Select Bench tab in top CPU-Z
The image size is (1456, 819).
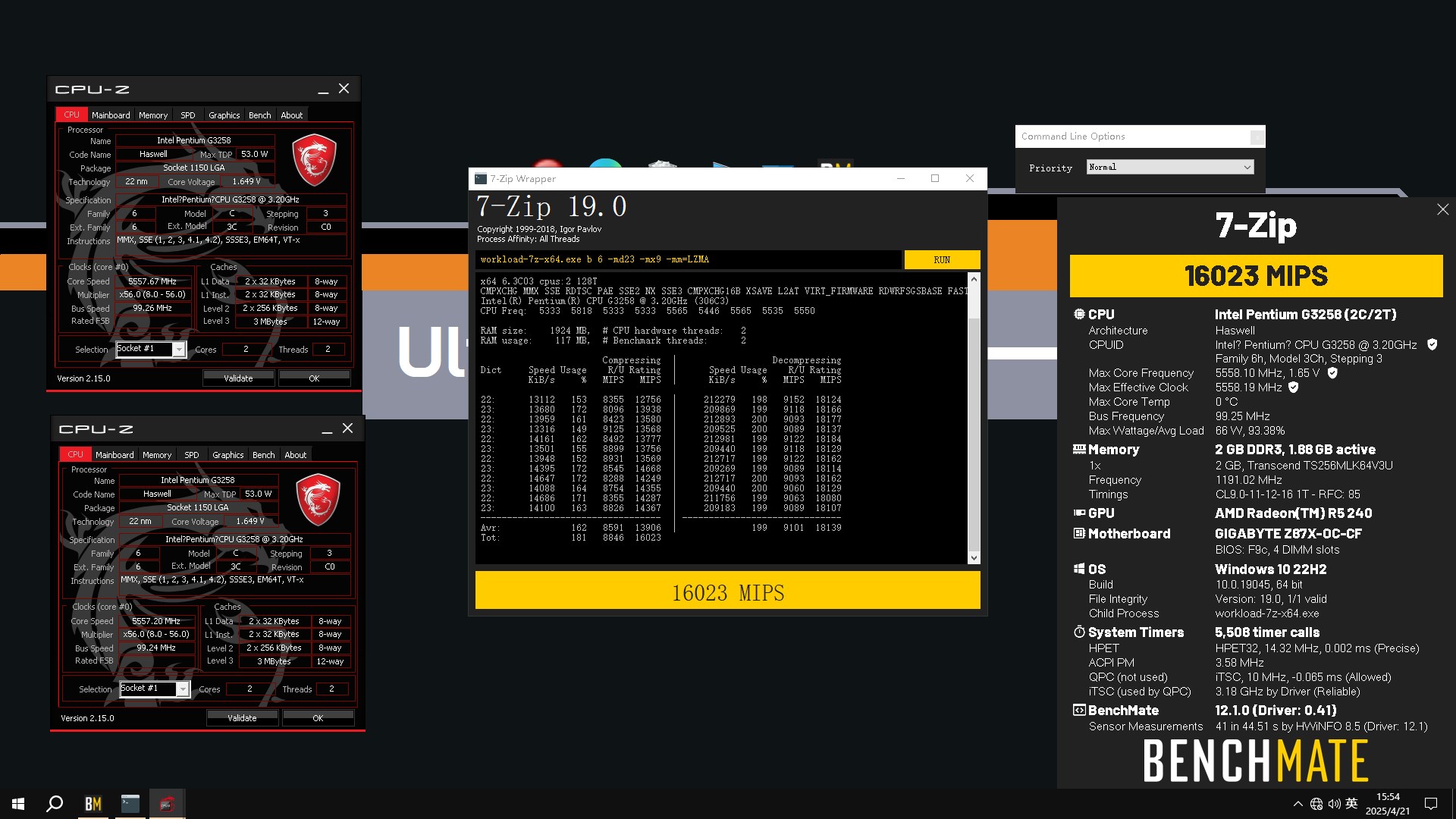pyautogui.click(x=259, y=115)
